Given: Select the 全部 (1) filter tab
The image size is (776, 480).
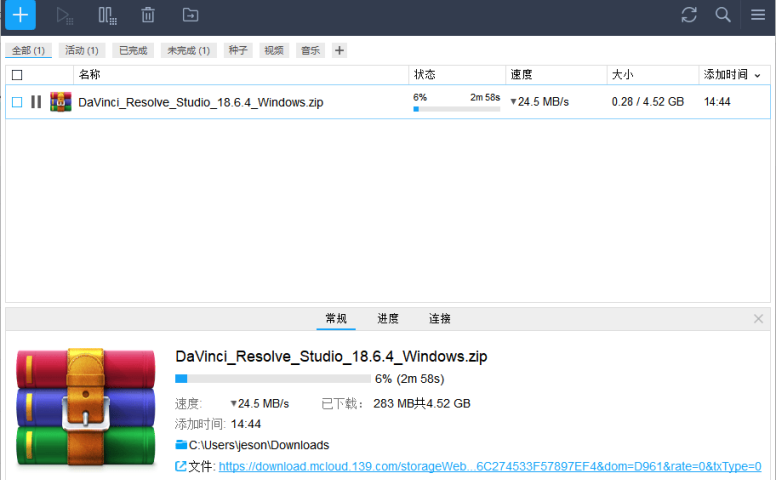Looking at the screenshot, I should point(28,50).
